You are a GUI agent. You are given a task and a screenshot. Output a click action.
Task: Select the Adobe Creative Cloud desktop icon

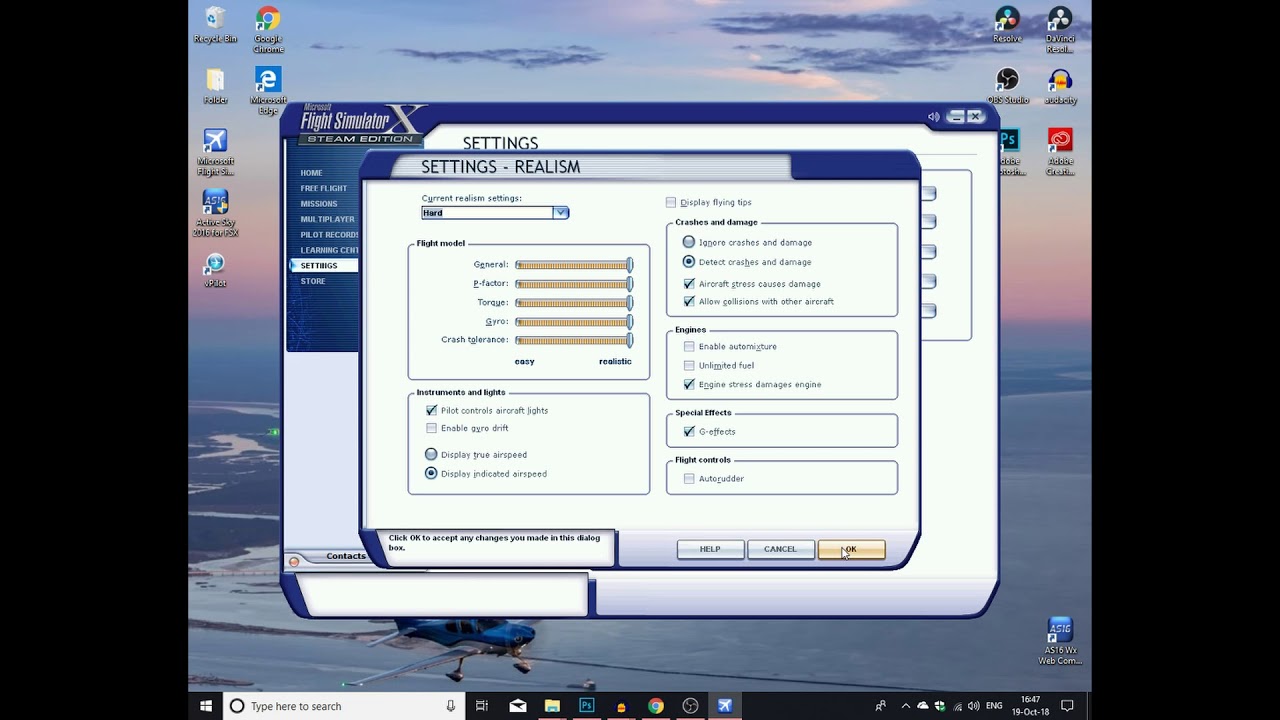click(1060, 152)
